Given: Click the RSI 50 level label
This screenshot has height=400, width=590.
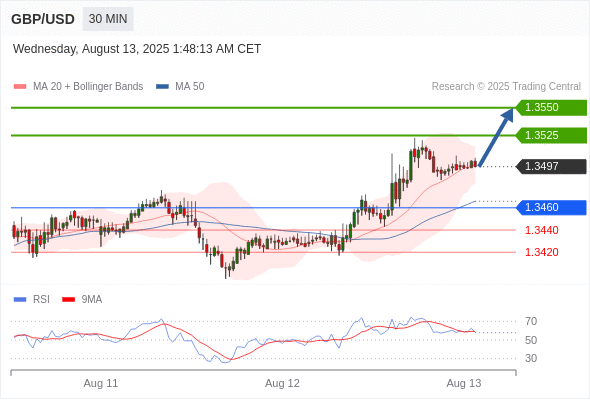Looking at the screenshot, I should pyautogui.click(x=531, y=340).
